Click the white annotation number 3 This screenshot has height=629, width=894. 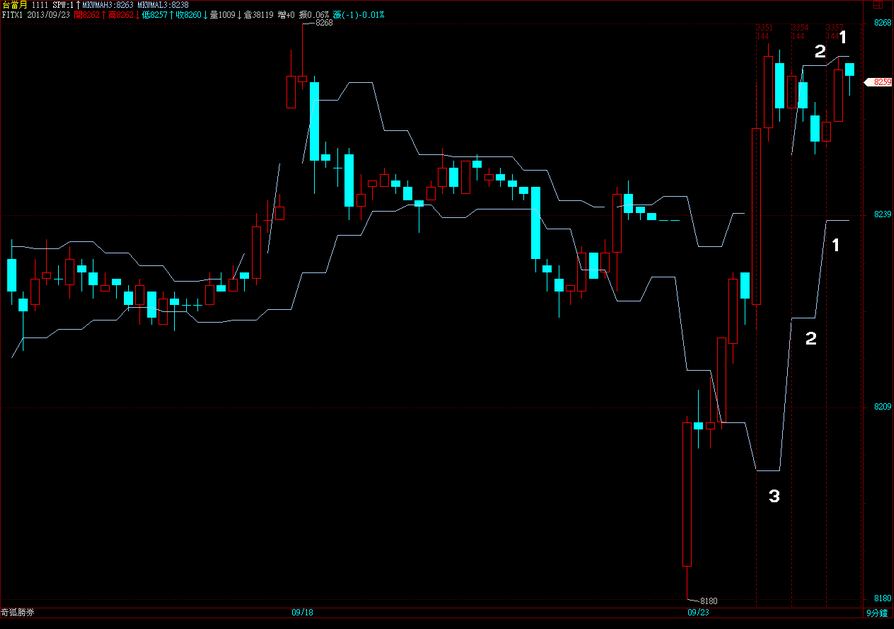(x=773, y=495)
